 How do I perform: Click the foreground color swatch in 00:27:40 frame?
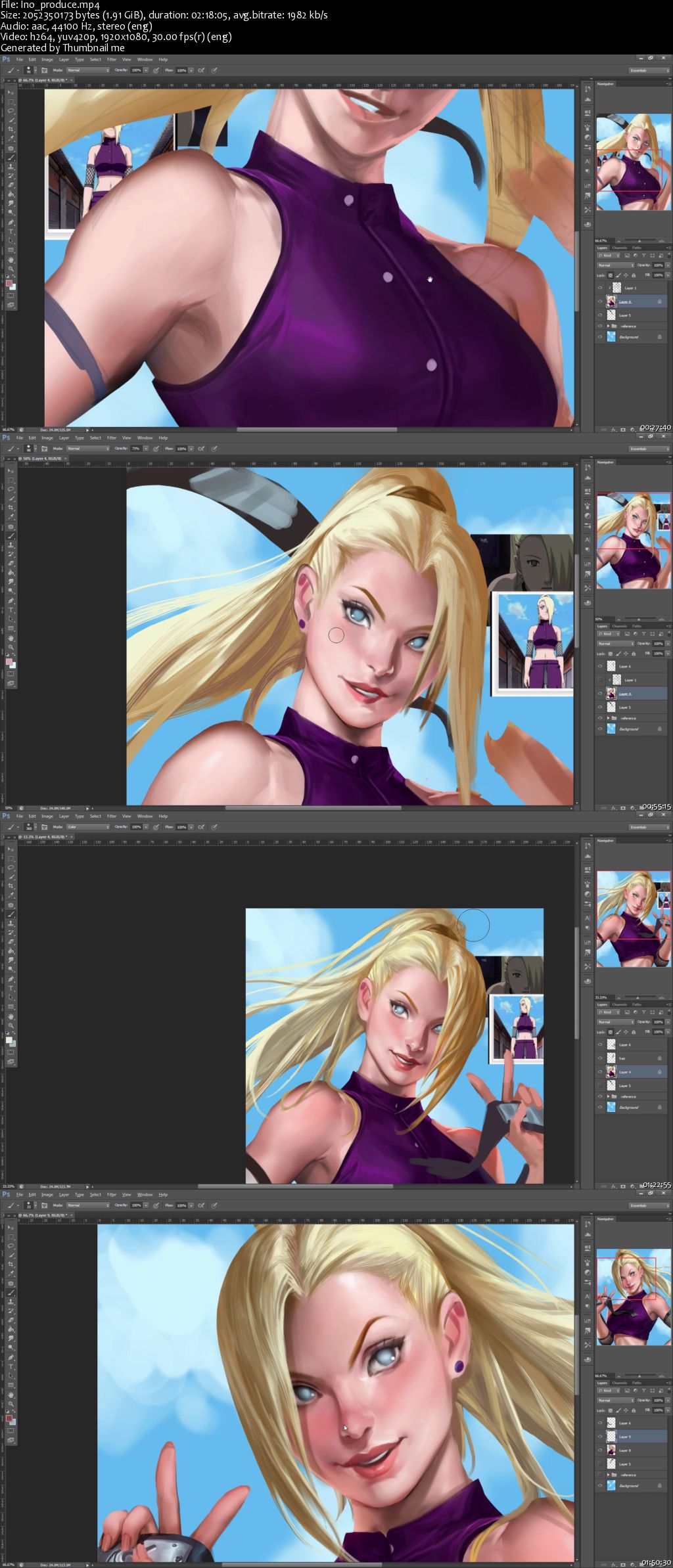point(9,283)
